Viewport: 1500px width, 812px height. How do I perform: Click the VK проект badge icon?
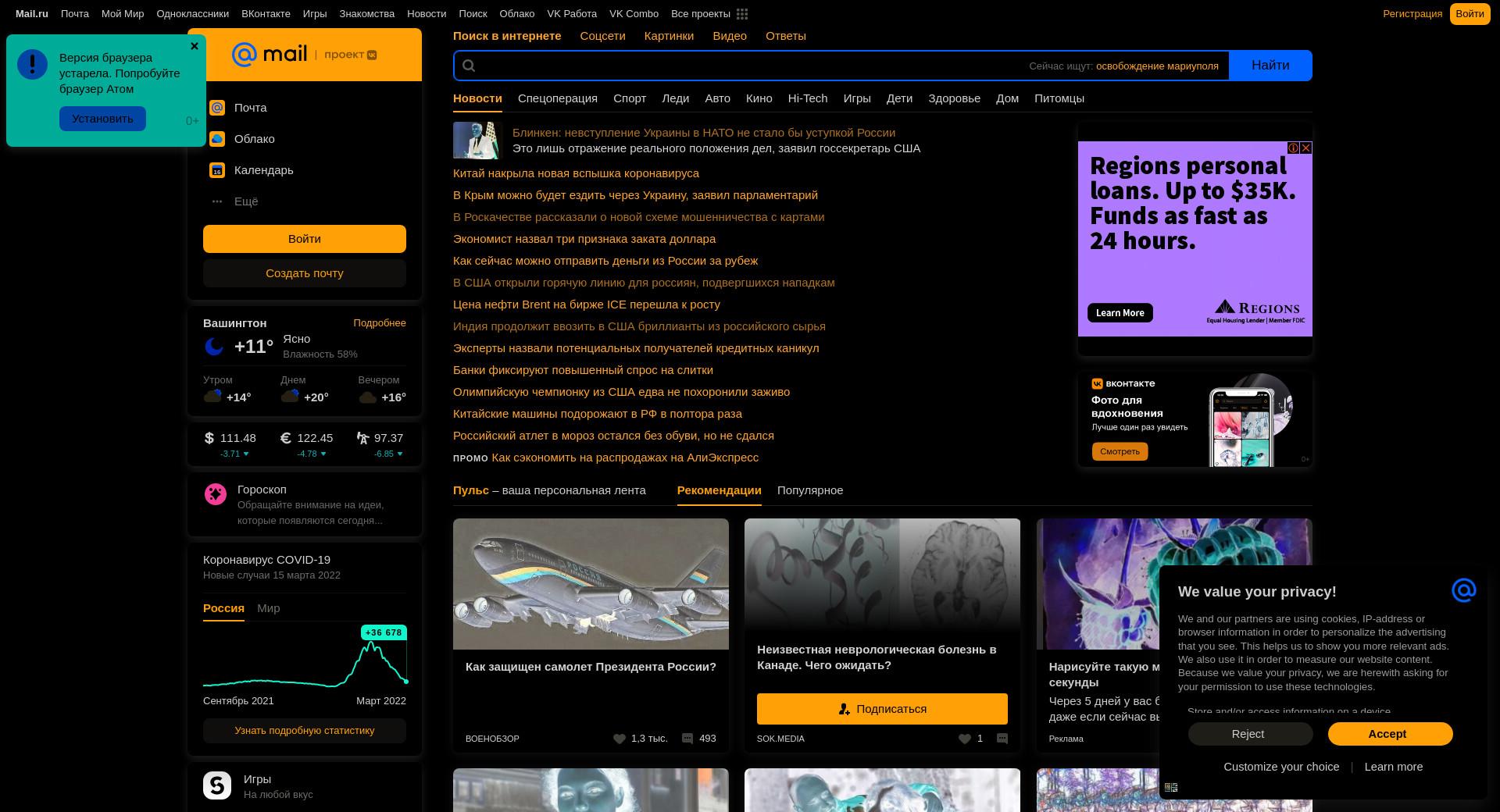372,55
